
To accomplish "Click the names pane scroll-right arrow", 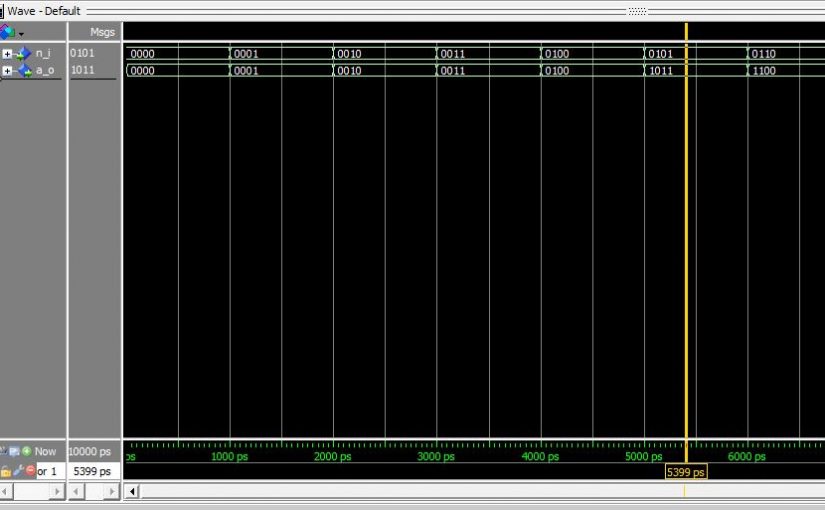I will click(57, 492).
